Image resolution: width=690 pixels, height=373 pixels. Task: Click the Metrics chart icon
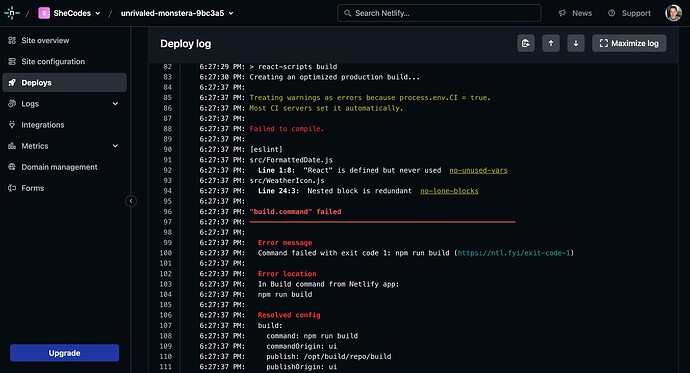(x=12, y=146)
